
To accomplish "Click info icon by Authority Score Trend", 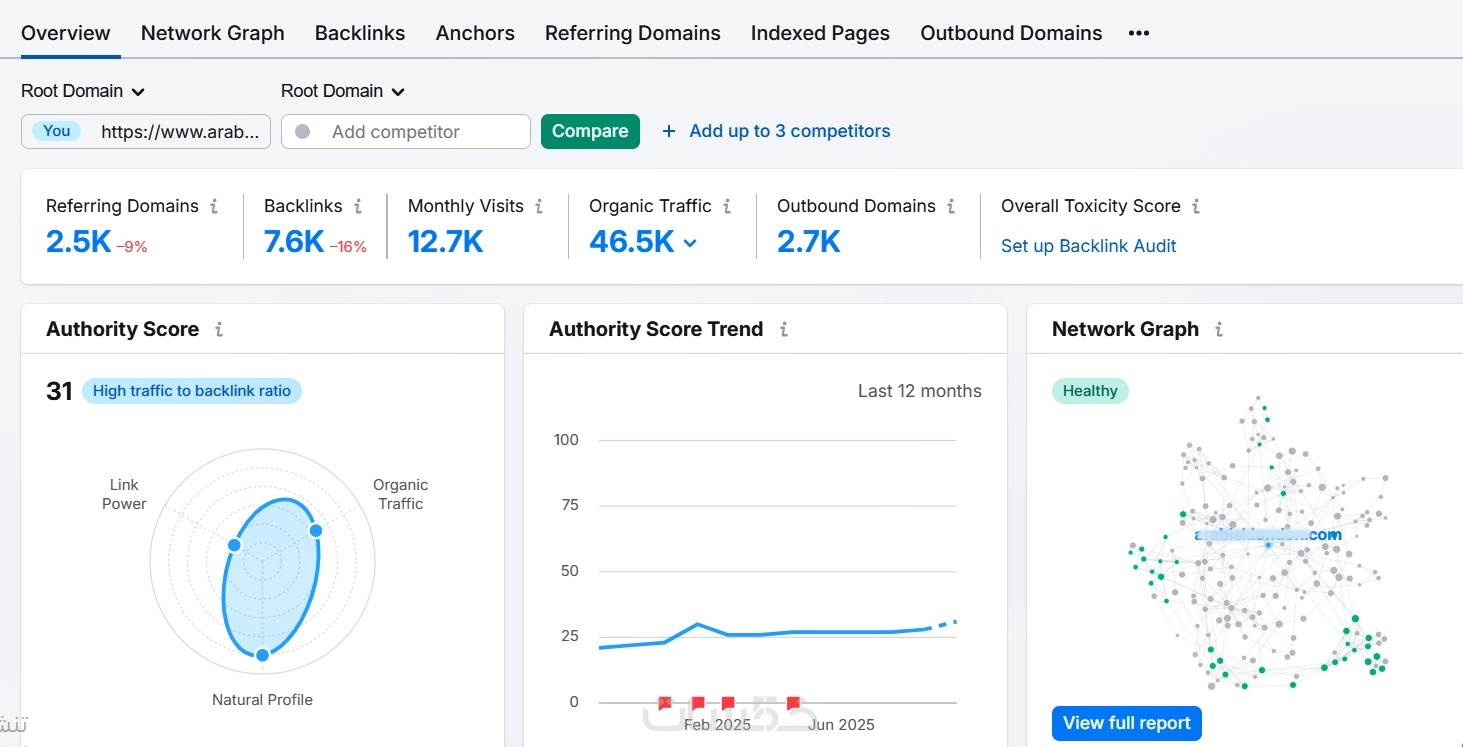I will [x=784, y=329].
